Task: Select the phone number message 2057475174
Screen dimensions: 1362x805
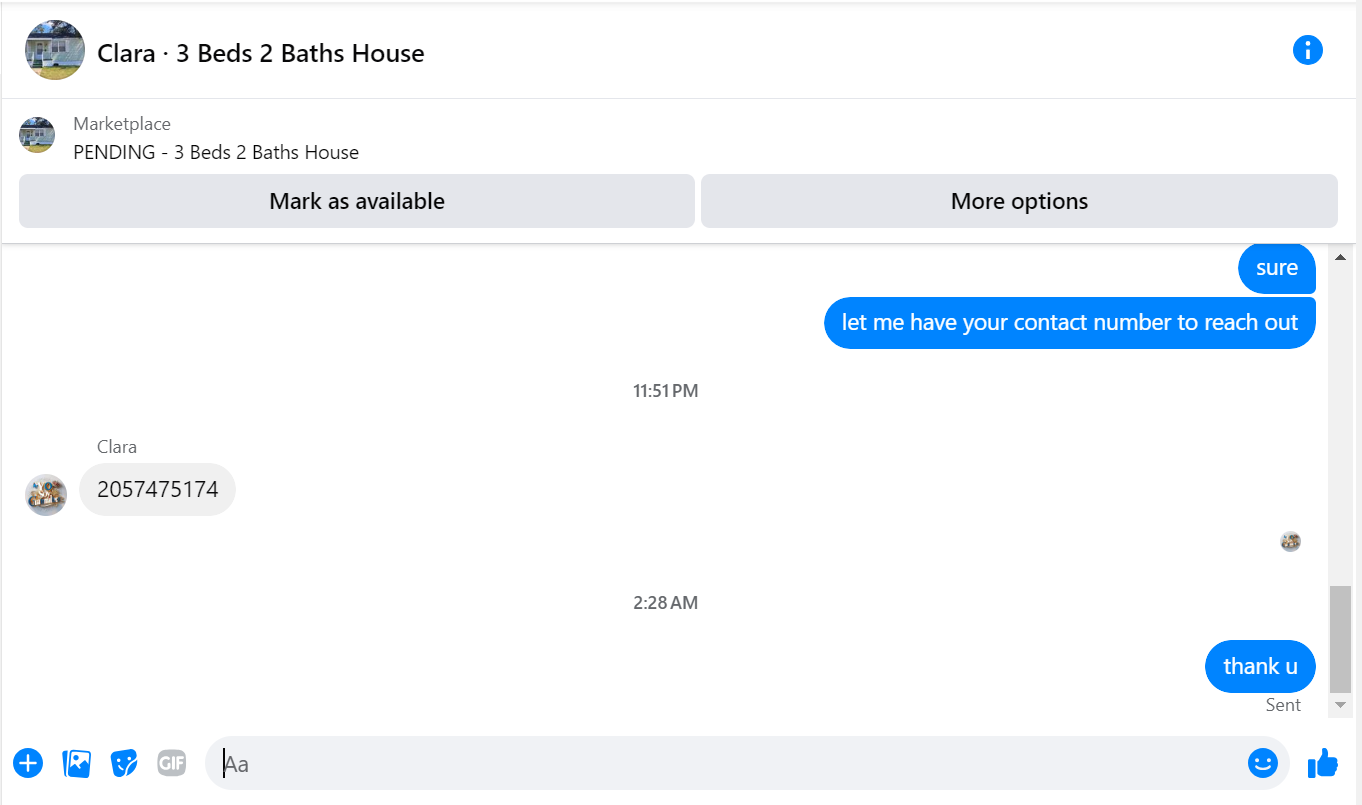Action: [157, 490]
